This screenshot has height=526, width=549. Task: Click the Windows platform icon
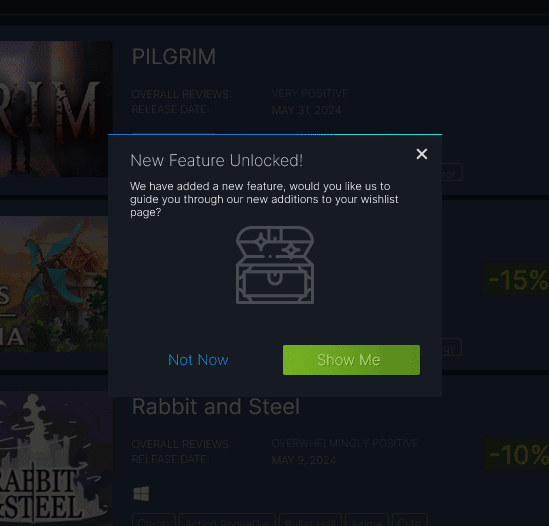click(x=141, y=494)
